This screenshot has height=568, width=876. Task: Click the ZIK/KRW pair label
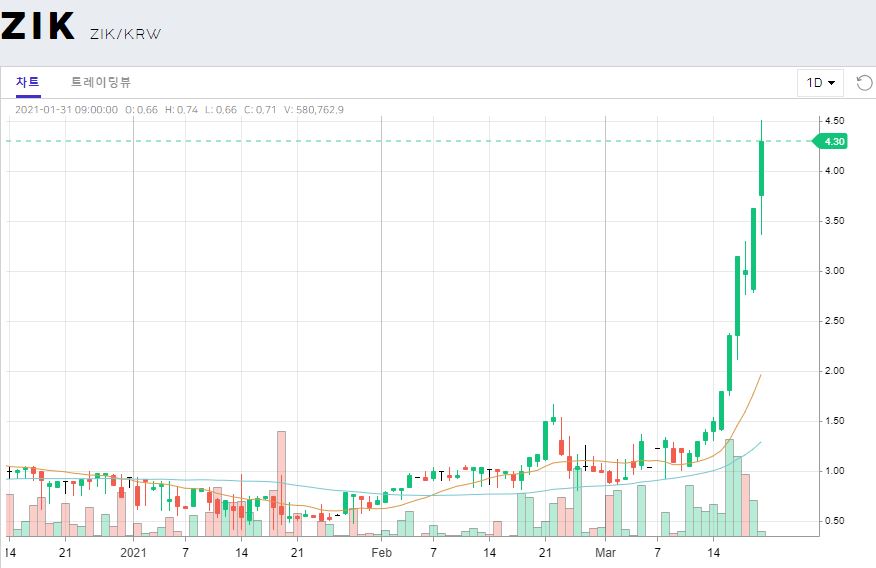point(125,34)
